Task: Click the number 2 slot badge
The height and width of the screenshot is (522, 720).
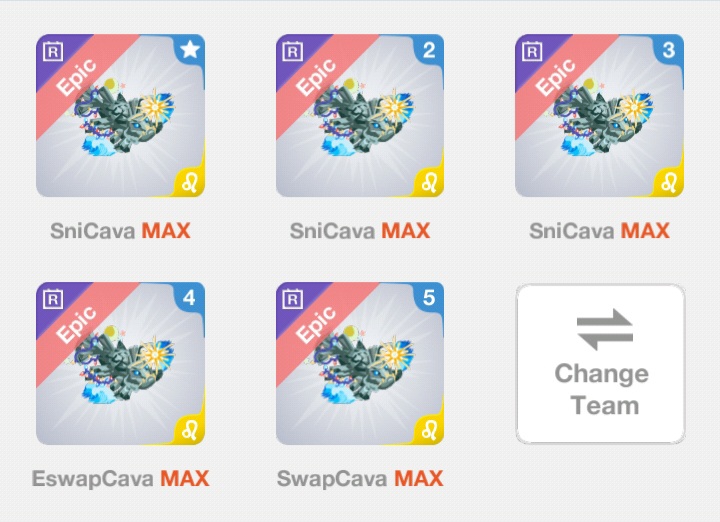Action: (429, 50)
